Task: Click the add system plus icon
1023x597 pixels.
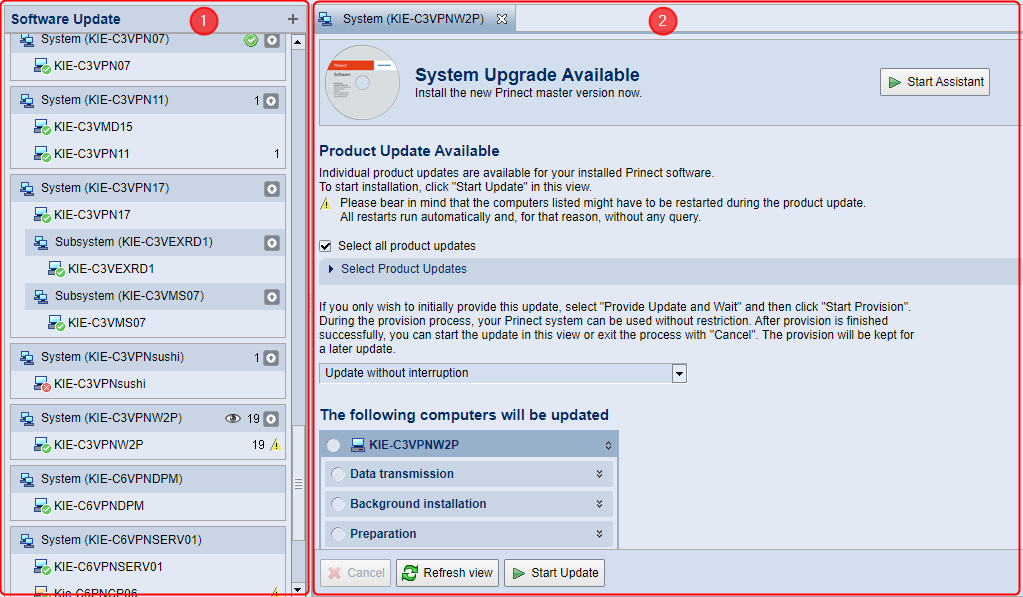Action: (x=292, y=19)
